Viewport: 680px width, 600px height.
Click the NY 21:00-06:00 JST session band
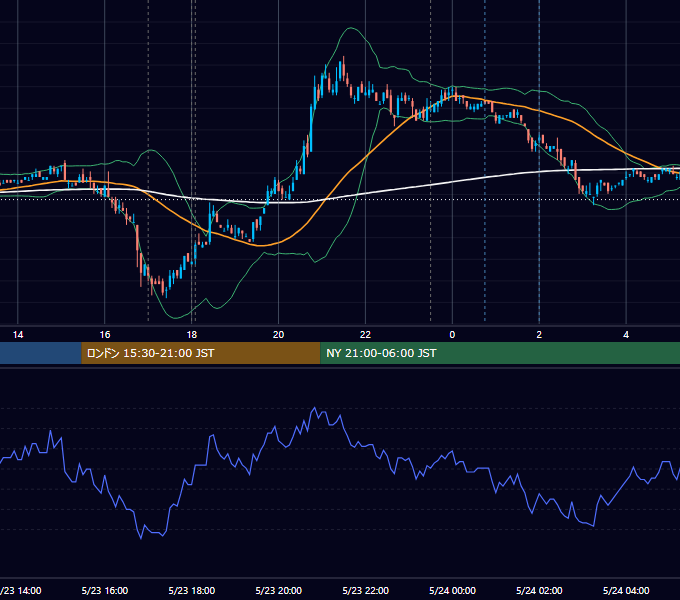pos(500,353)
